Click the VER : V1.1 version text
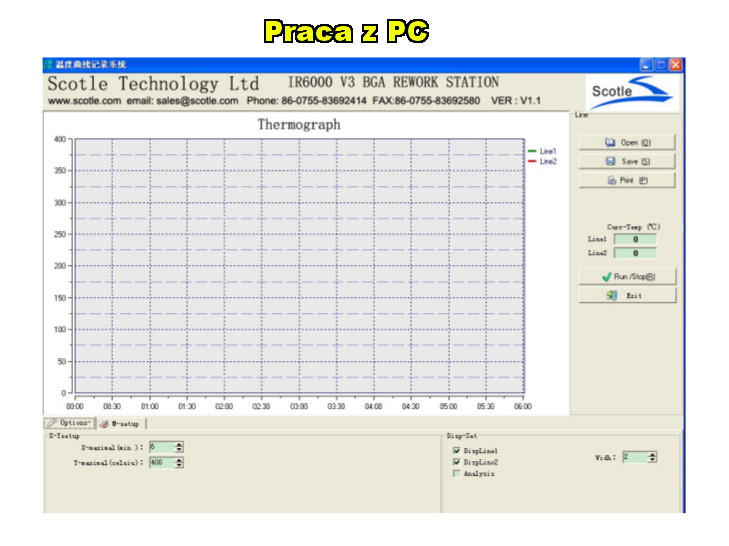The width and height of the screenshot is (729, 546). point(516,101)
